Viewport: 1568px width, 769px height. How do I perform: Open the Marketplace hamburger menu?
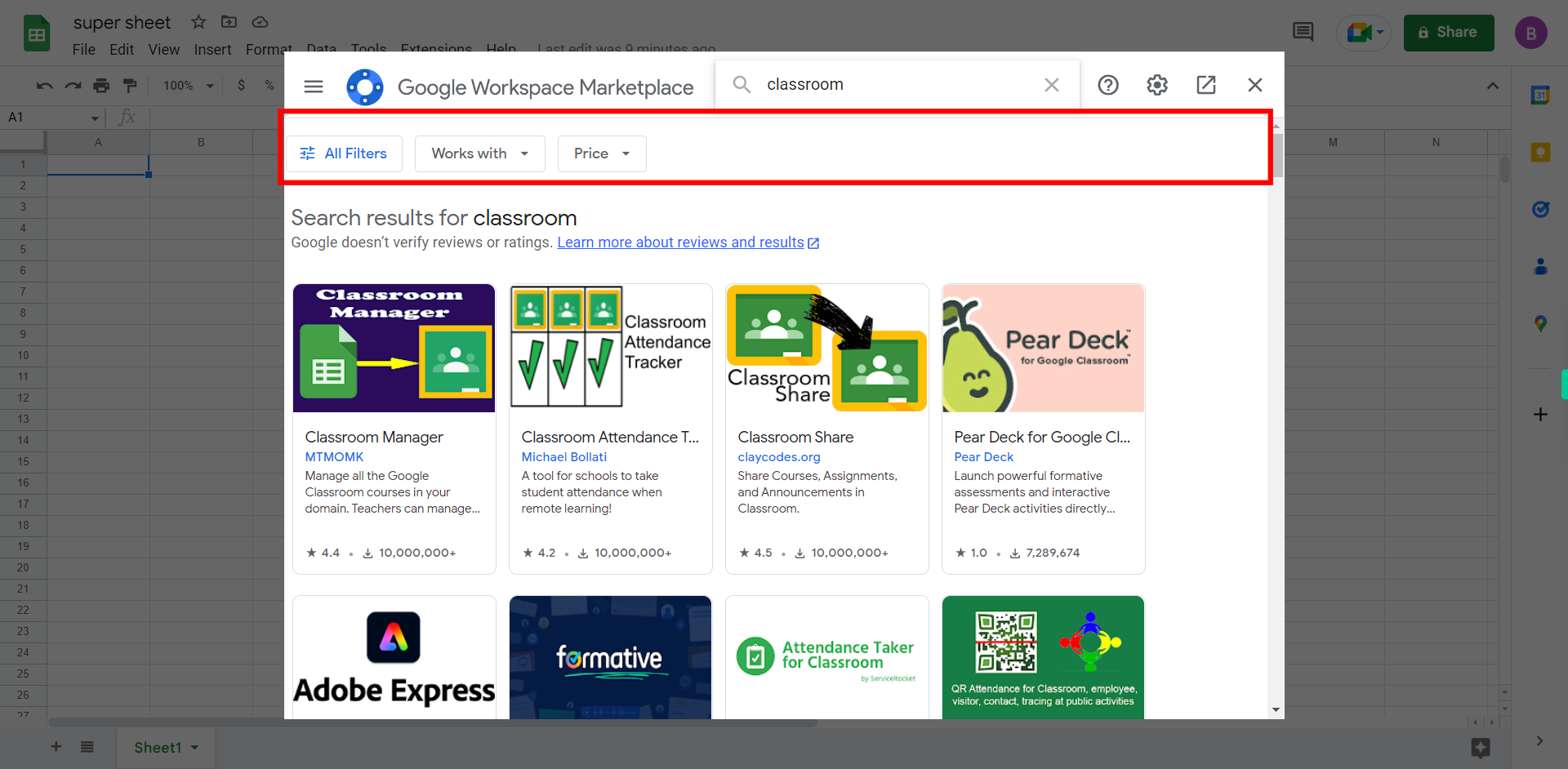tap(314, 86)
